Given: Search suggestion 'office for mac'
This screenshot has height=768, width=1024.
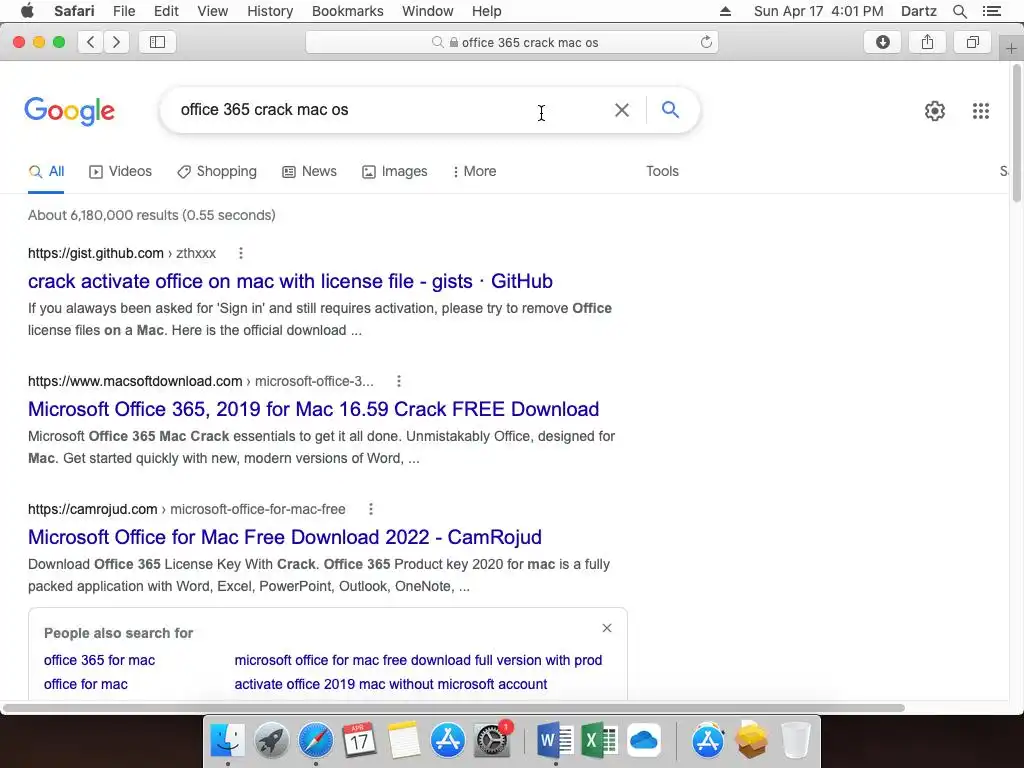Looking at the screenshot, I should (86, 684).
